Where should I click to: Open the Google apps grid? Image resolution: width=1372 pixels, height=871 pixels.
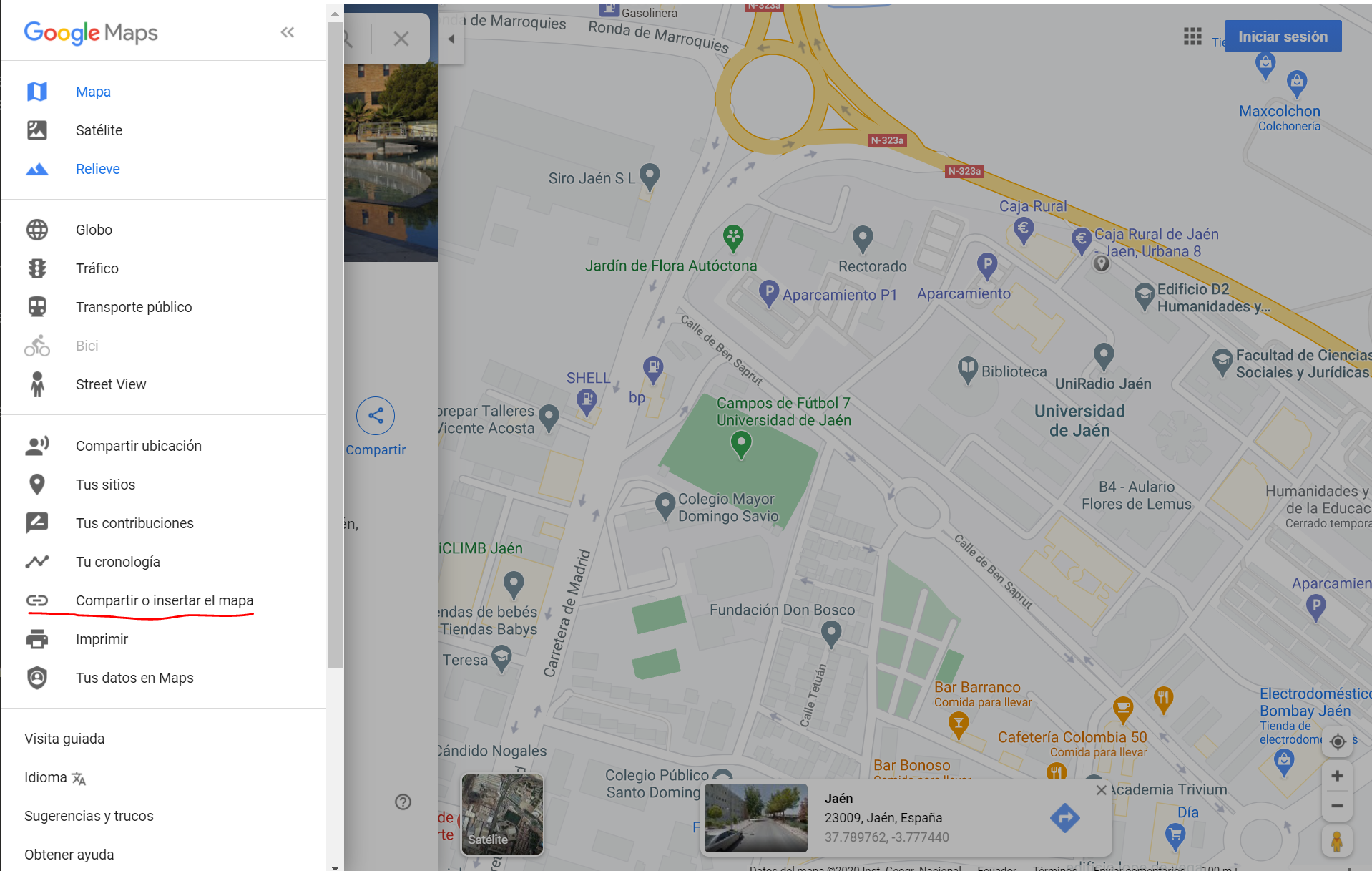[1192, 37]
